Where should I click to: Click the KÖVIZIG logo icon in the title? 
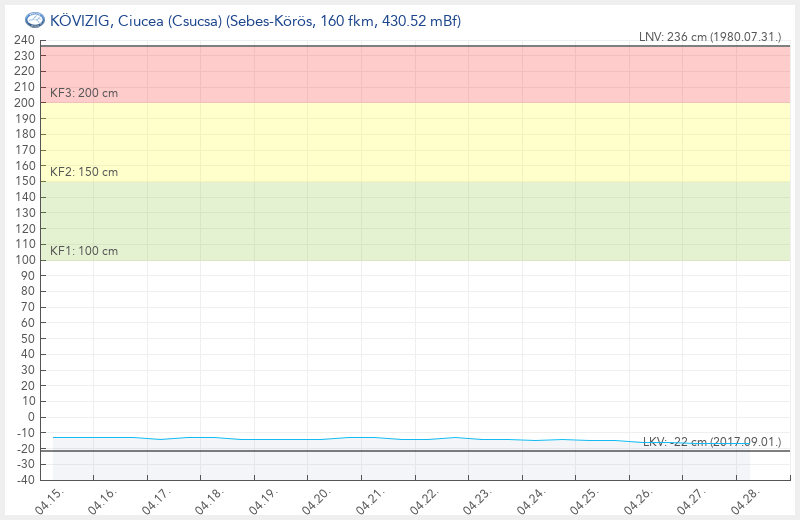[x=34, y=20]
